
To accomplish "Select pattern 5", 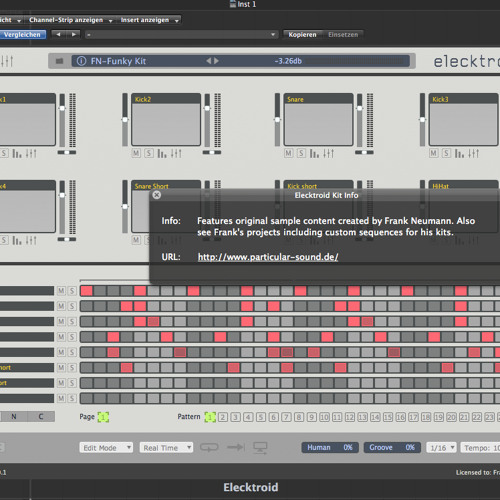I will coord(261,417).
